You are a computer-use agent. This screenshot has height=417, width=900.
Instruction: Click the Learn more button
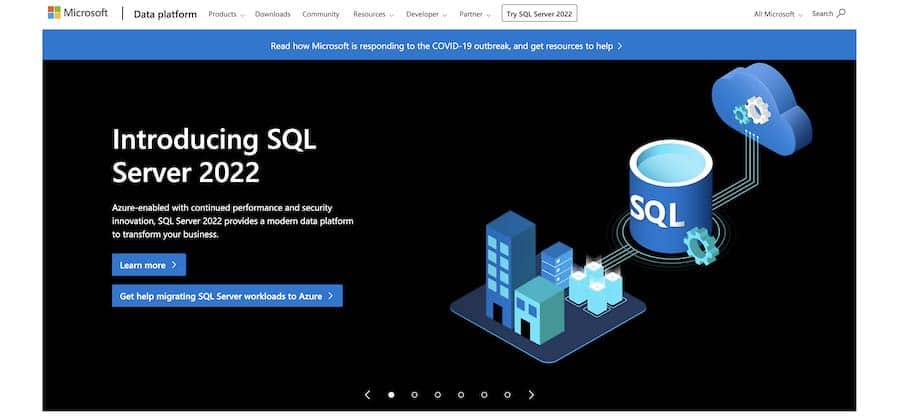(x=149, y=265)
